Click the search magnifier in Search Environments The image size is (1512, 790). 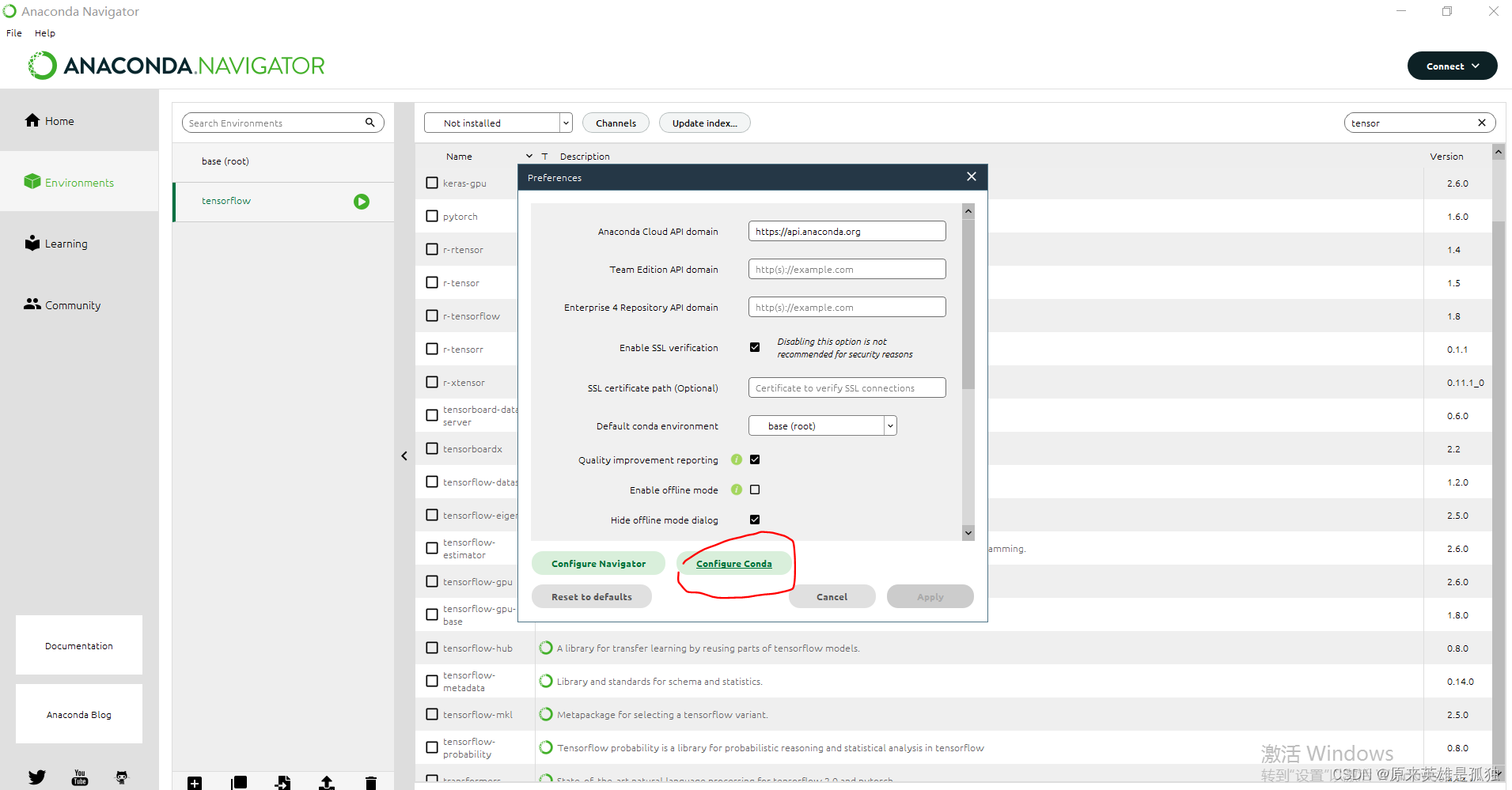369,123
